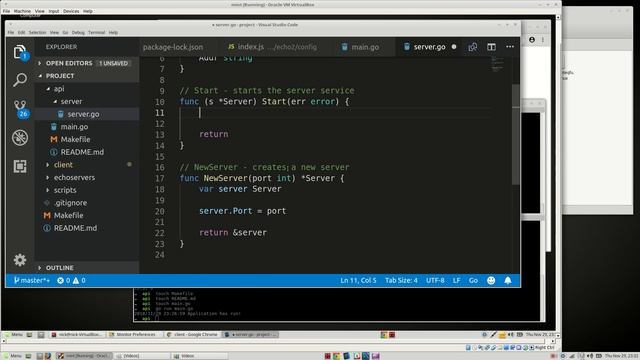The image size is (640, 360).
Task: Open Source Control view with 26 badge
Action: (20, 109)
